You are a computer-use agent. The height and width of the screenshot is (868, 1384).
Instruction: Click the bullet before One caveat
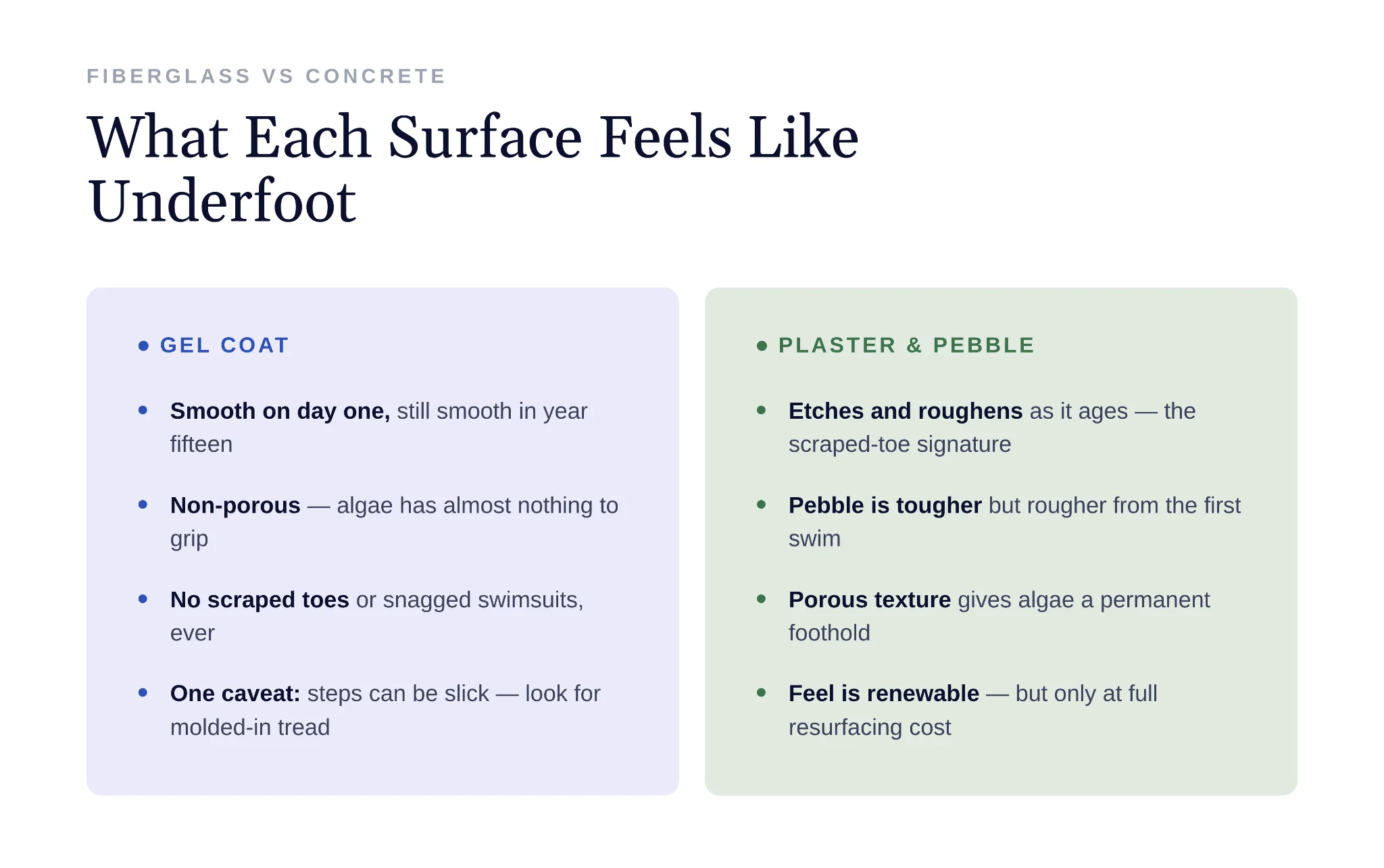143,692
